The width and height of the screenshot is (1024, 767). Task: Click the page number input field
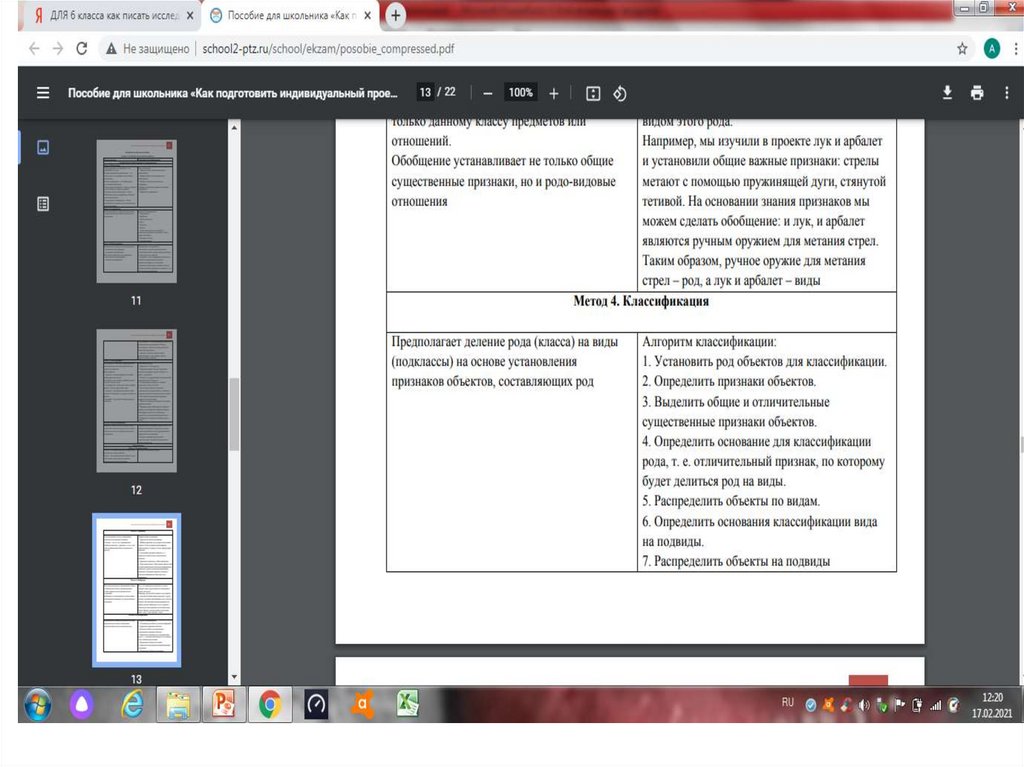[x=425, y=93]
